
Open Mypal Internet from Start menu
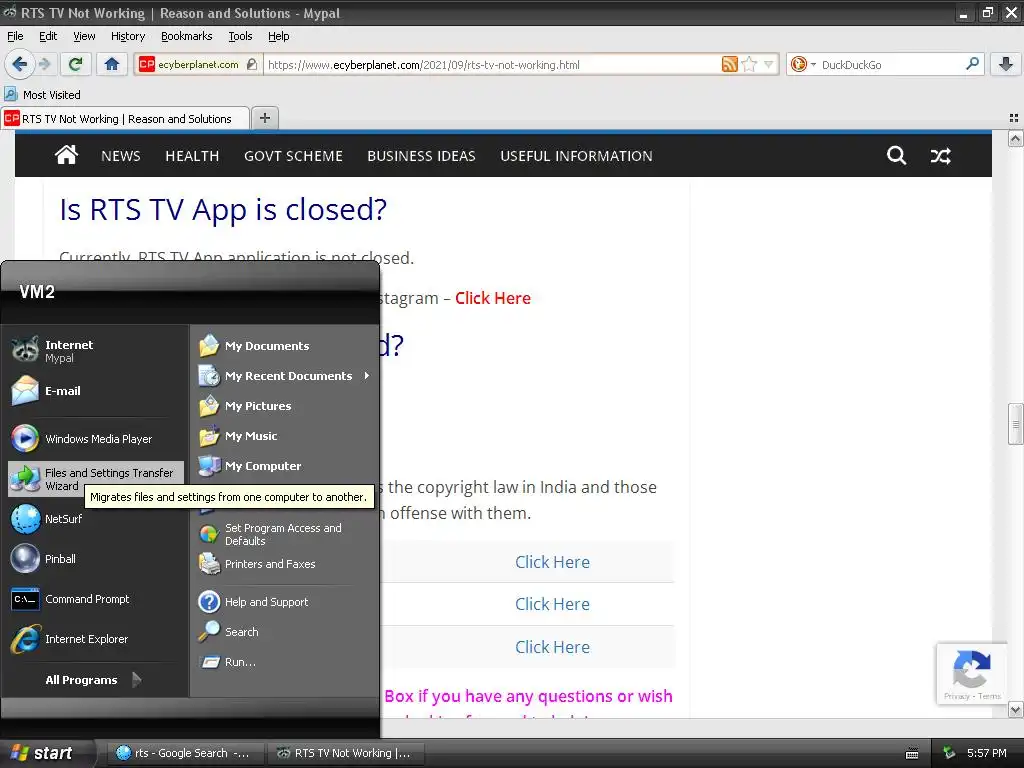click(x=97, y=351)
